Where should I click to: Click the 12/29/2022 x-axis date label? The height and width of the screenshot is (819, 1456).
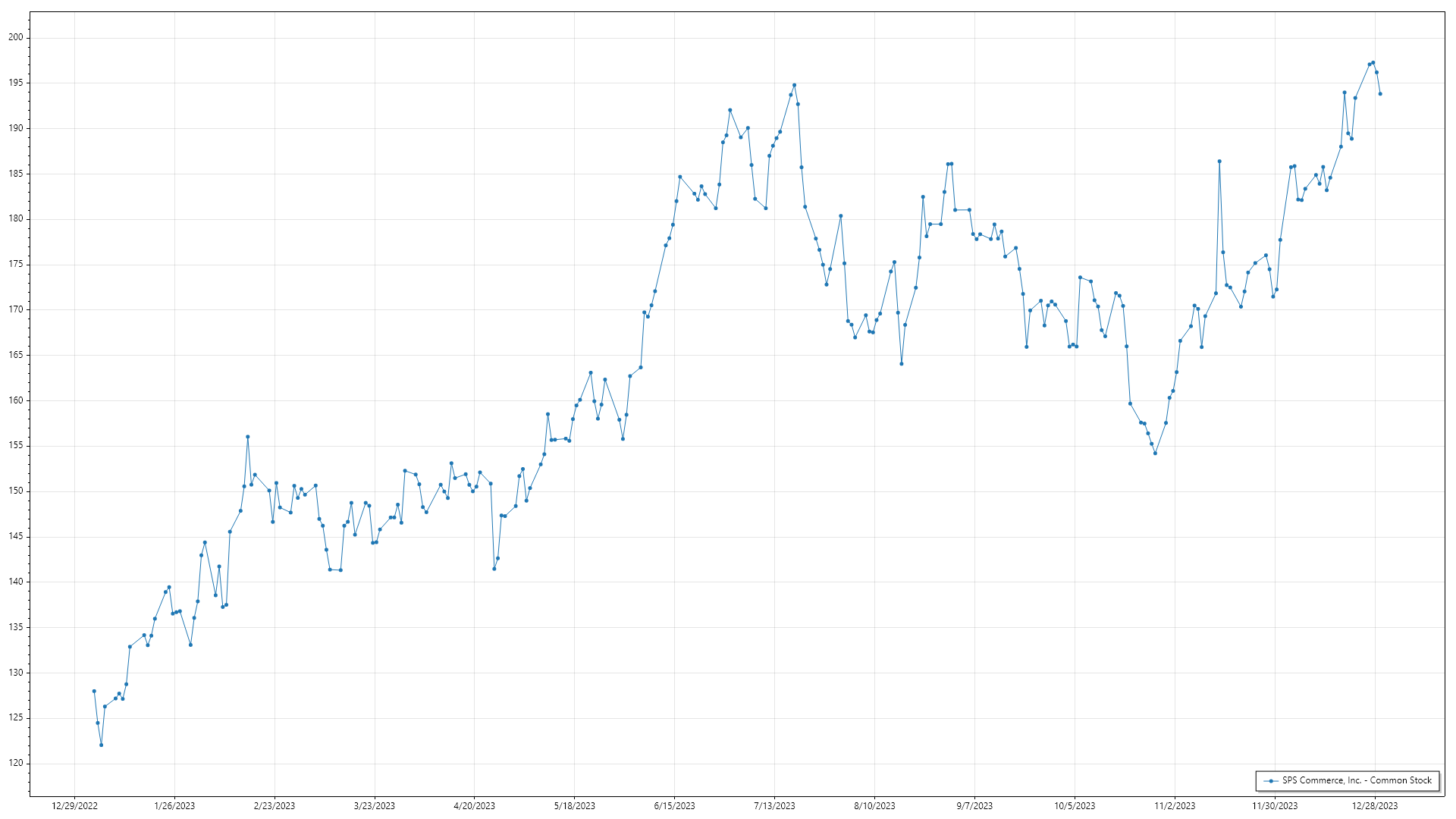(x=74, y=806)
